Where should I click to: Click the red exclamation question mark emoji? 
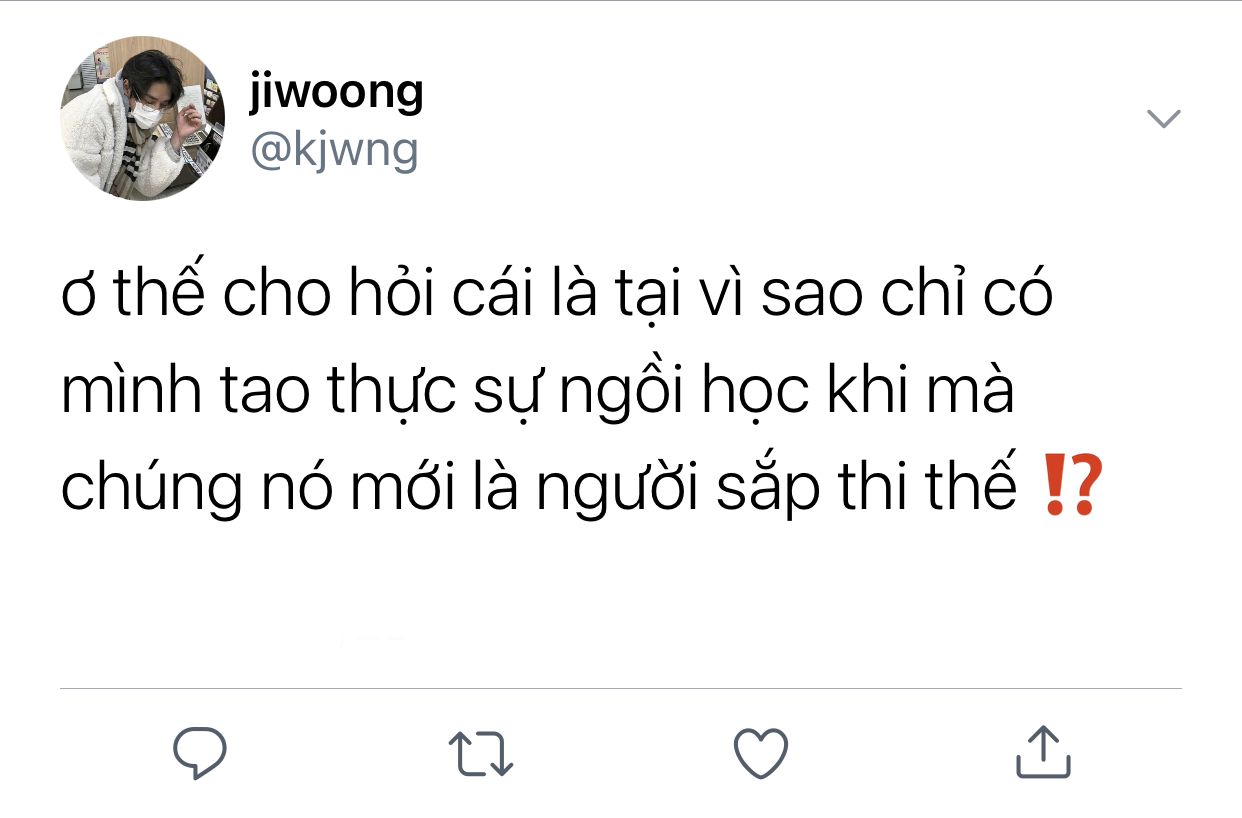tap(1072, 485)
